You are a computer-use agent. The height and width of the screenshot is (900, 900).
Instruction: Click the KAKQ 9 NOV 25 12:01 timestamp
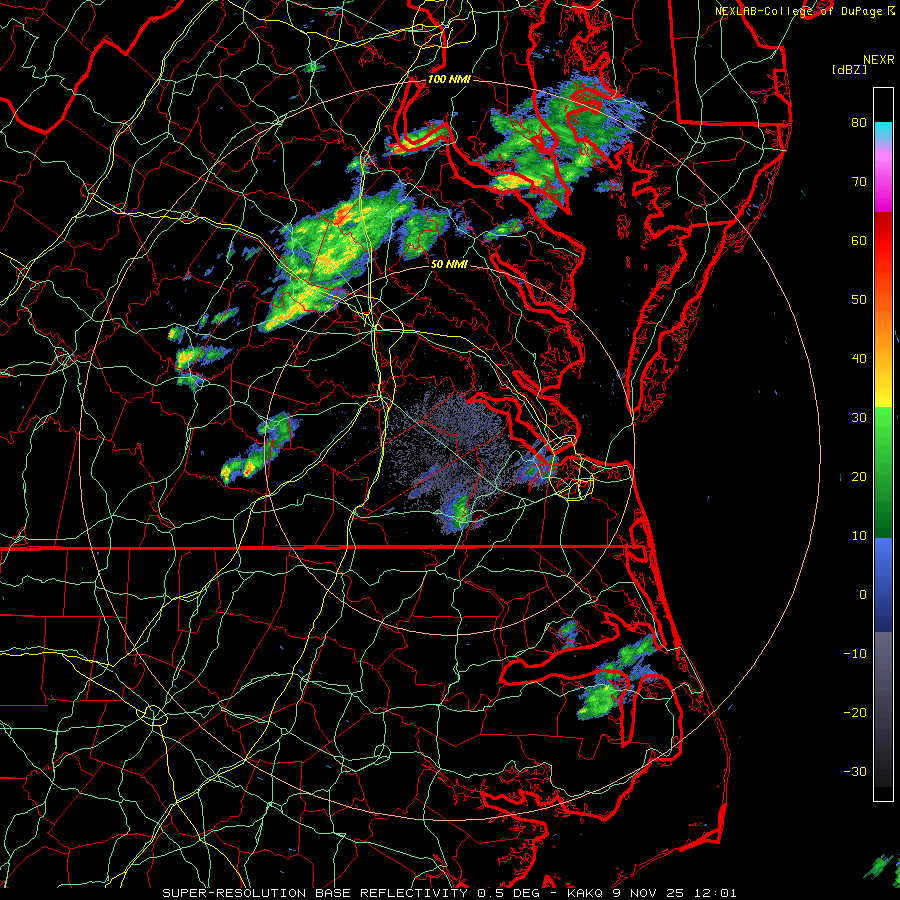pyautogui.click(x=652, y=893)
